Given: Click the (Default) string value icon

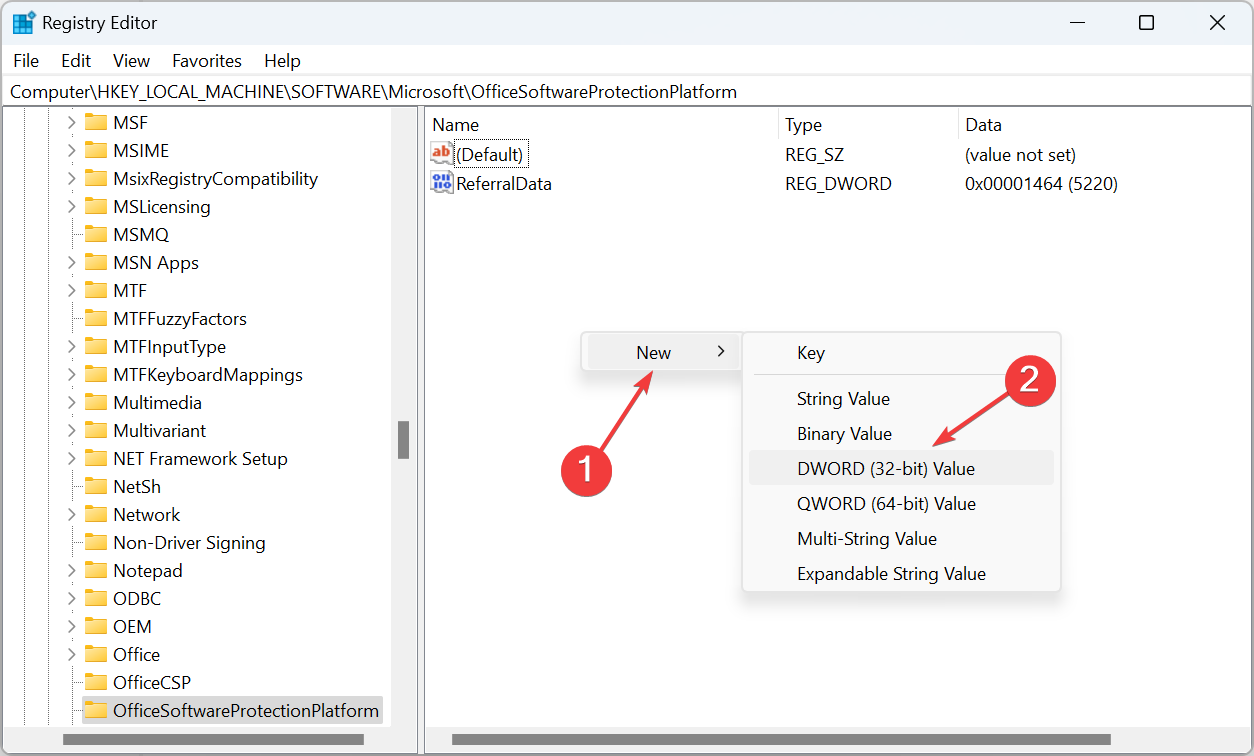Looking at the screenshot, I should point(441,154).
